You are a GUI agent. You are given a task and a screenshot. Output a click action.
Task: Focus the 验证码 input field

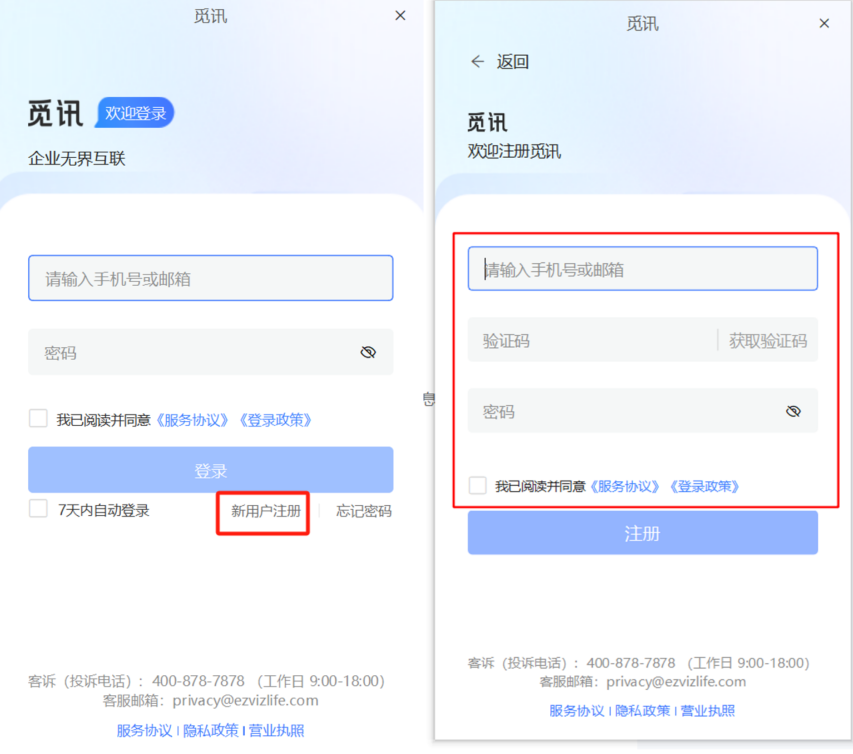(592, 341)
